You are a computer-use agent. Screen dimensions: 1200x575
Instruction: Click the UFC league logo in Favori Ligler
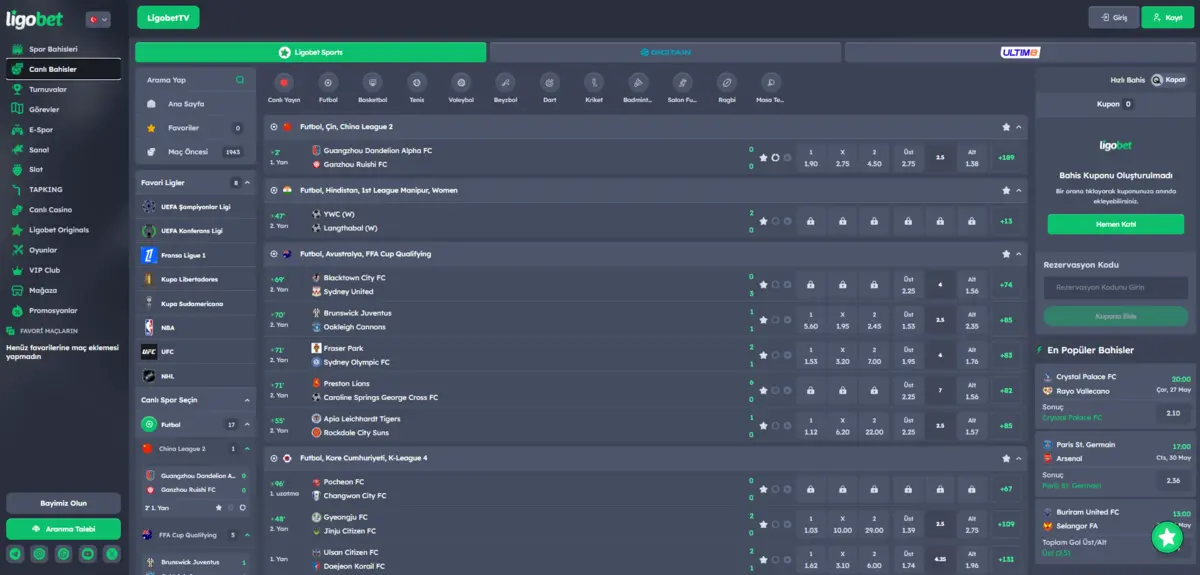coord(148,352)
